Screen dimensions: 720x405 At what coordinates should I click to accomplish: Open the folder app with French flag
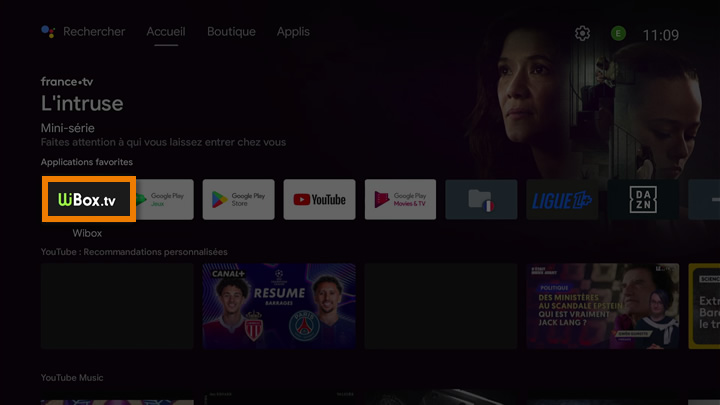[x=481, y=200]
